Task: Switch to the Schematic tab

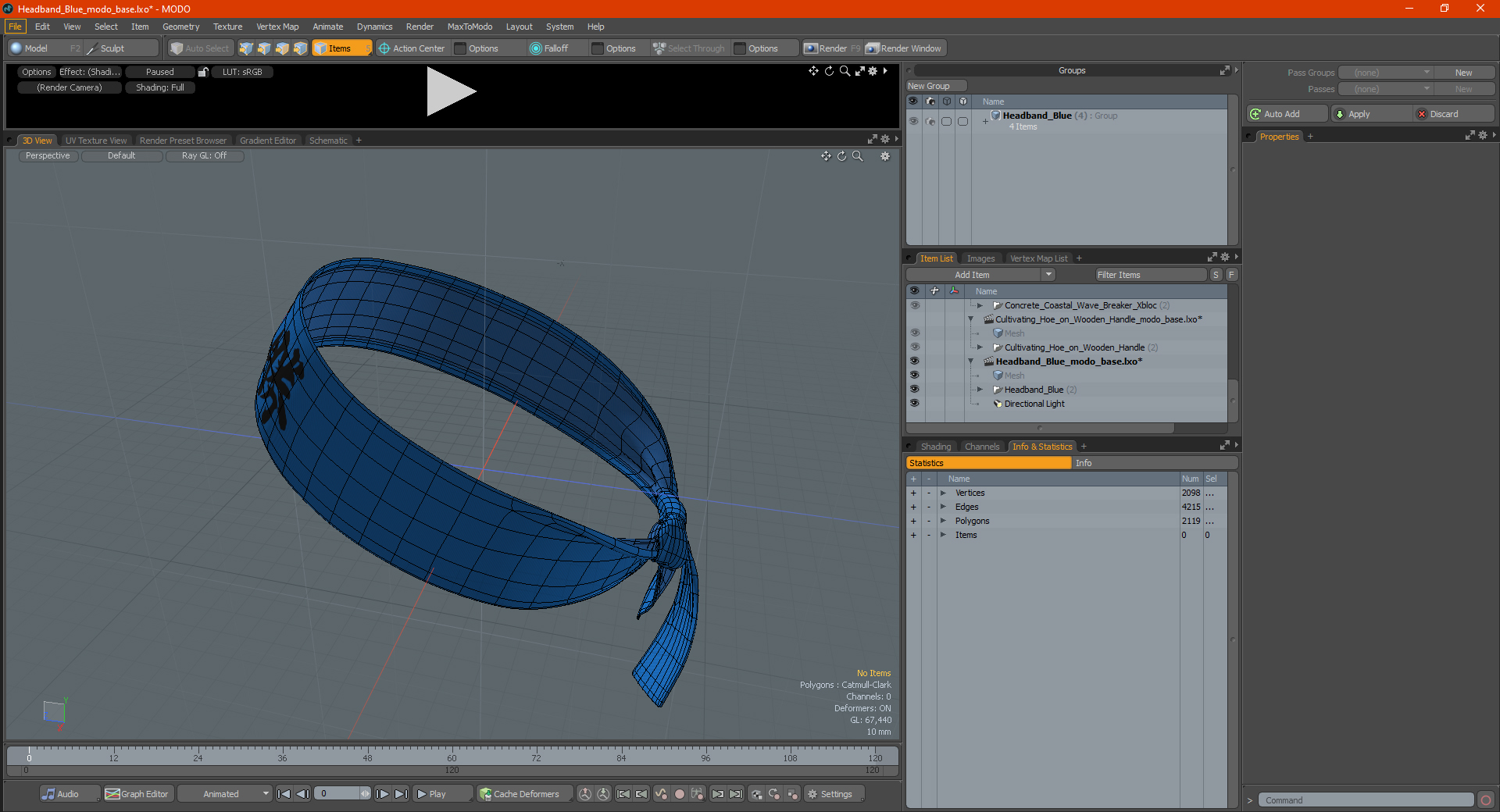Action: point(328,141)
